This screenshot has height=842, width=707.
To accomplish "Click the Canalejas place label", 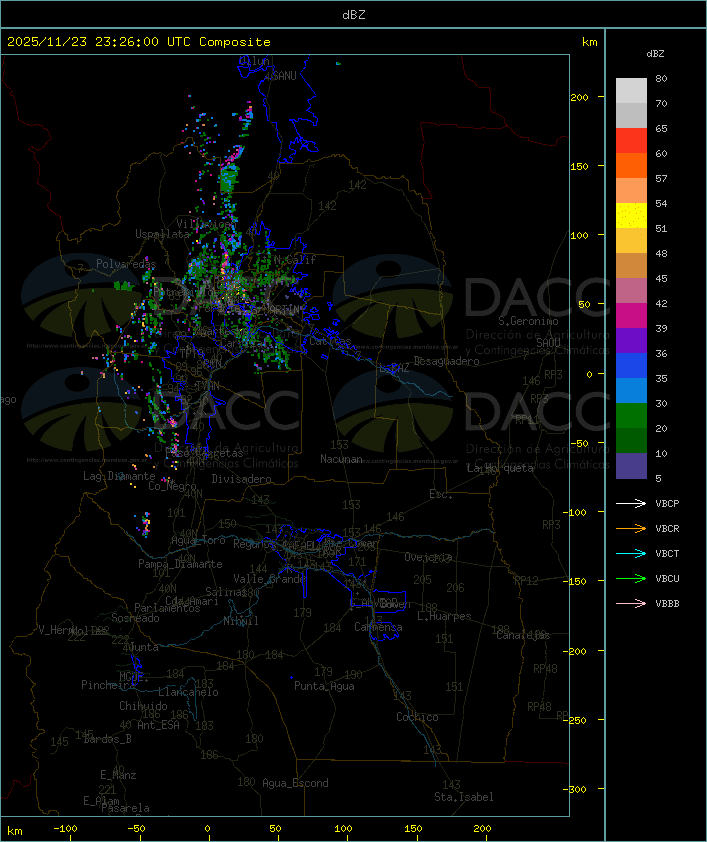I will pos(523,635).
